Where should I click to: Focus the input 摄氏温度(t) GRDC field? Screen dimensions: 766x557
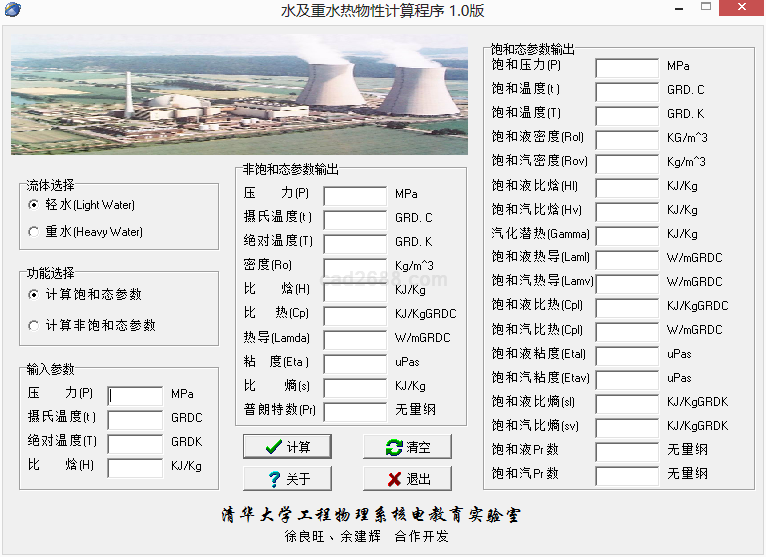[x=135, y=420]
